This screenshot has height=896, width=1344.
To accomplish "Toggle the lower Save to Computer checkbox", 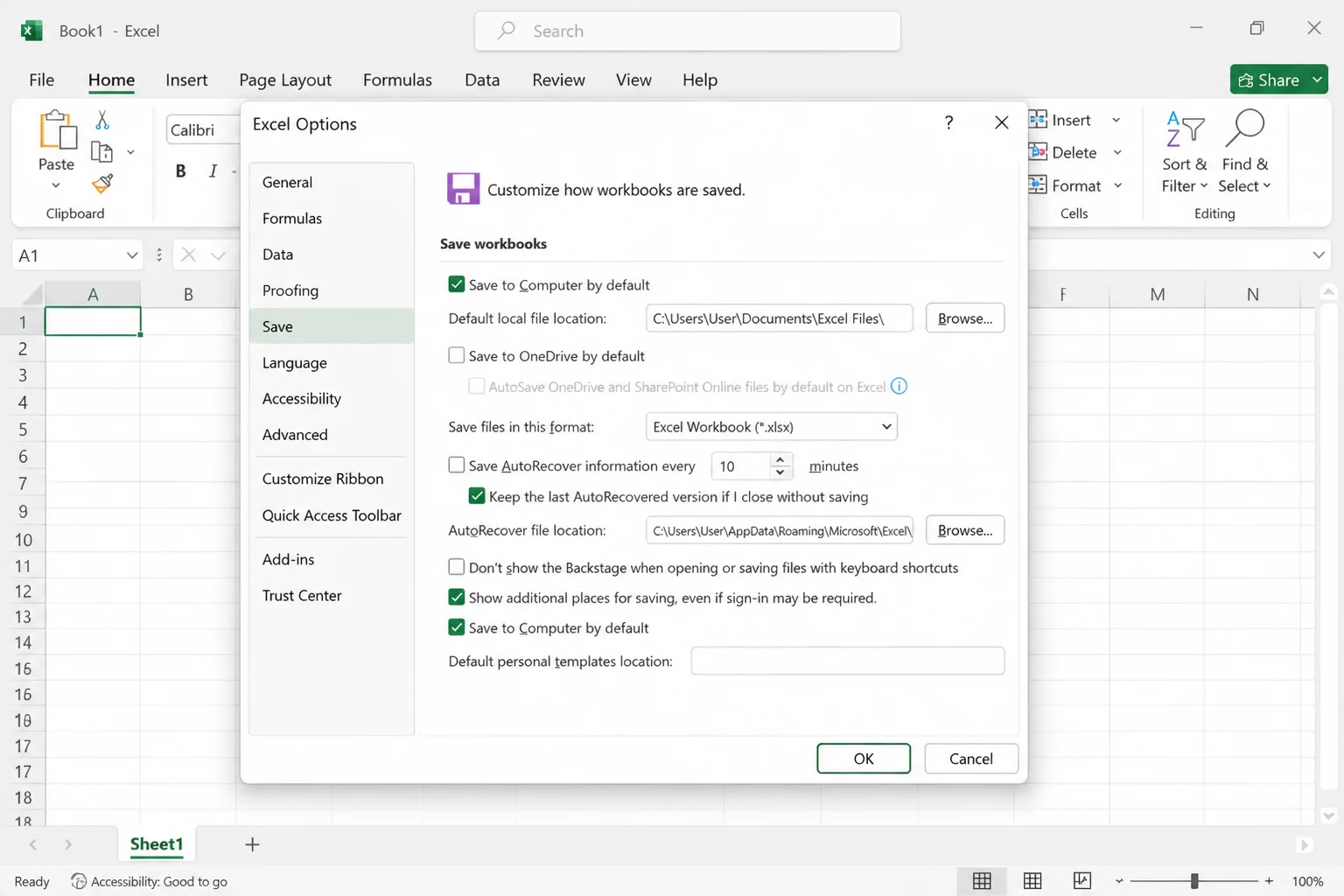I will 456,627.
